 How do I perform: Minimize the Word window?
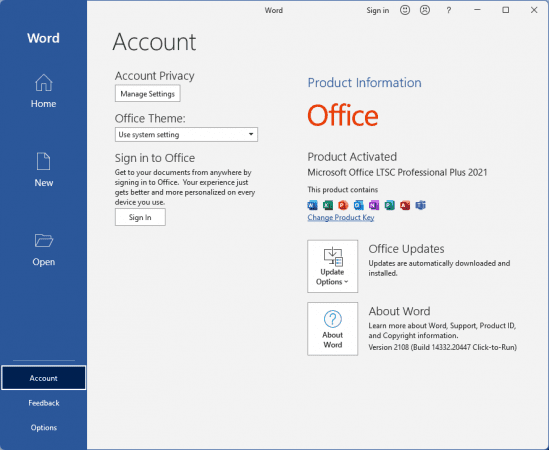[x=477, y=10]
